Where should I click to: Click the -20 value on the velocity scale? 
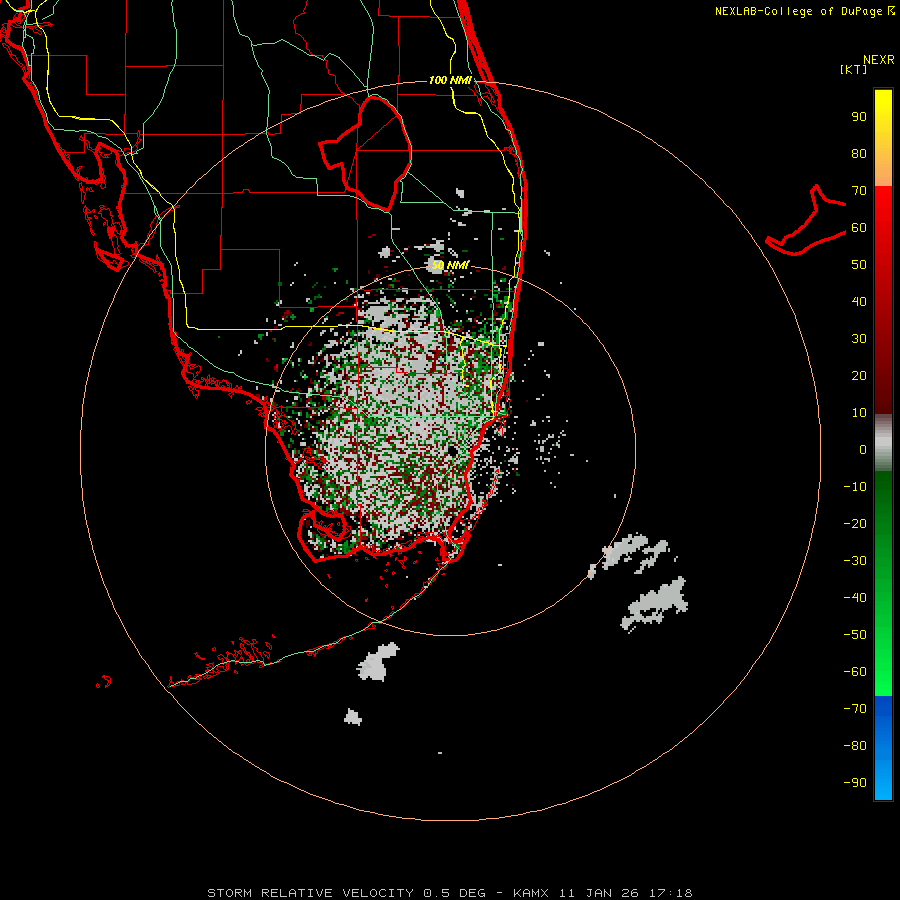point(855,523)
